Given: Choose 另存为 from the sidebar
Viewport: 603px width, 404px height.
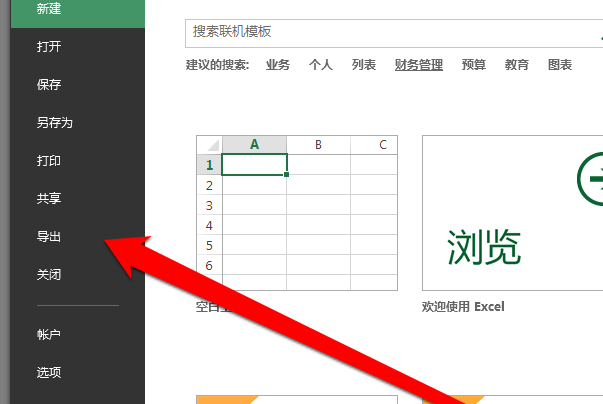Looking at the screenshot, I should [55, 123].
